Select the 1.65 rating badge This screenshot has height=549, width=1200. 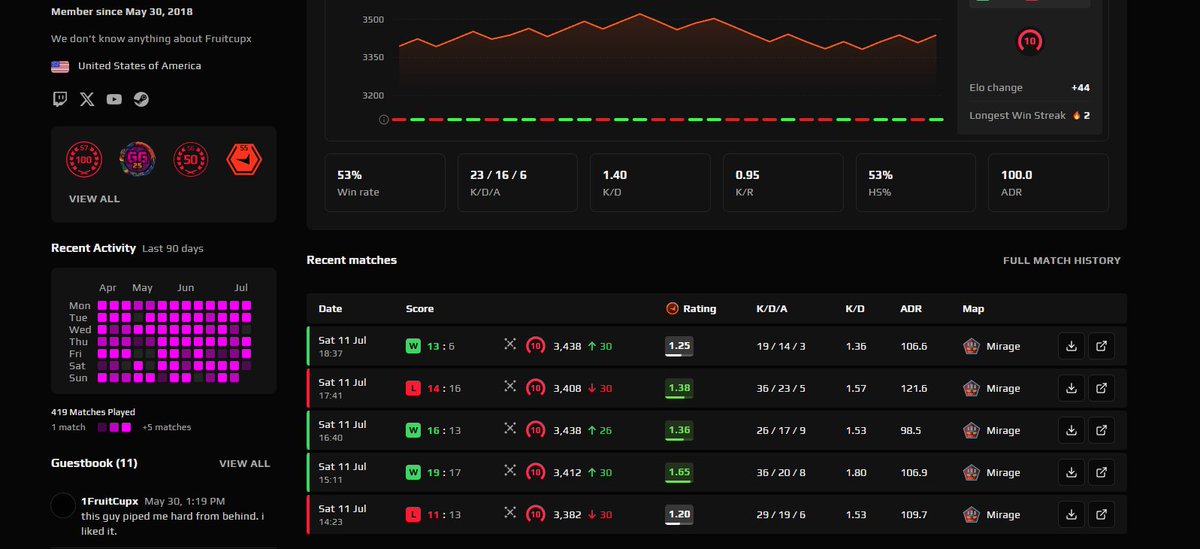(679, 472)
